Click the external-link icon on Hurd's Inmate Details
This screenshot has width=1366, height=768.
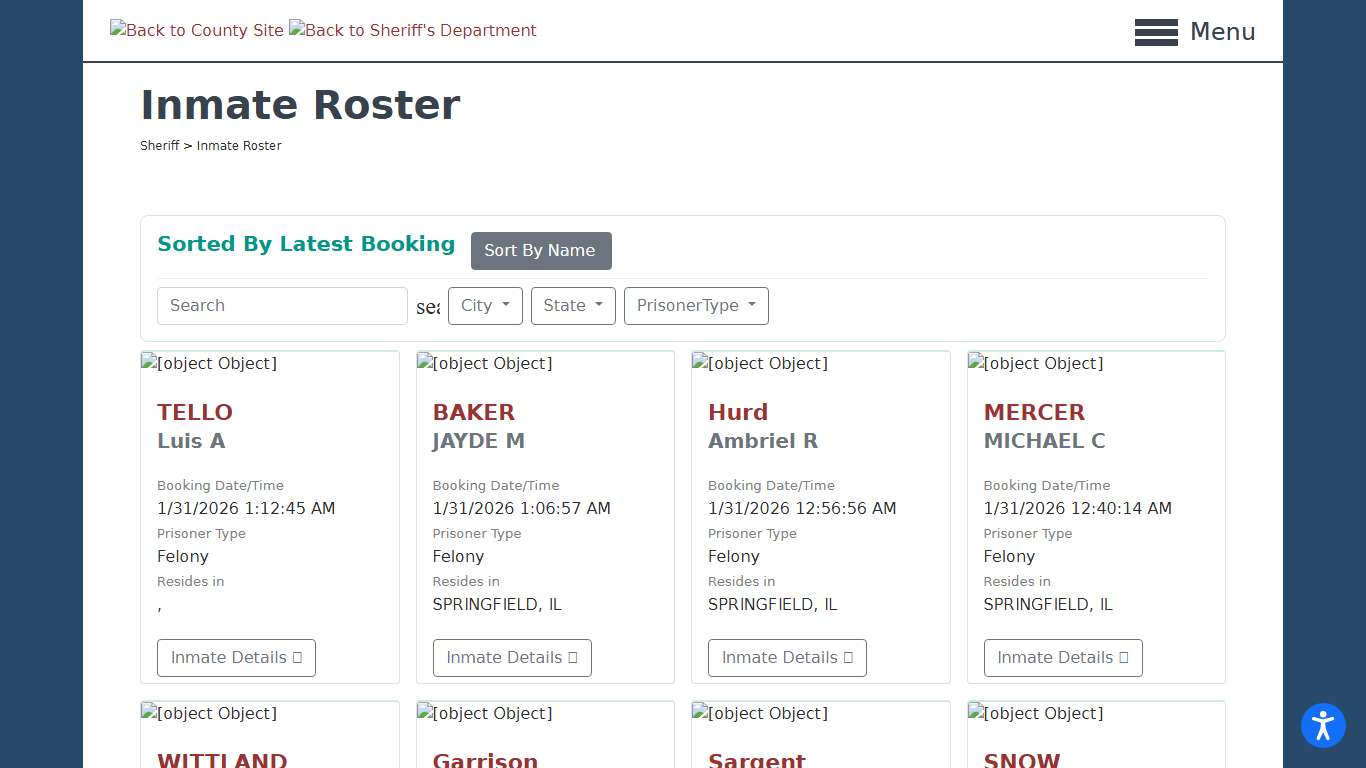pyautogui.click(x=847, y=657)
